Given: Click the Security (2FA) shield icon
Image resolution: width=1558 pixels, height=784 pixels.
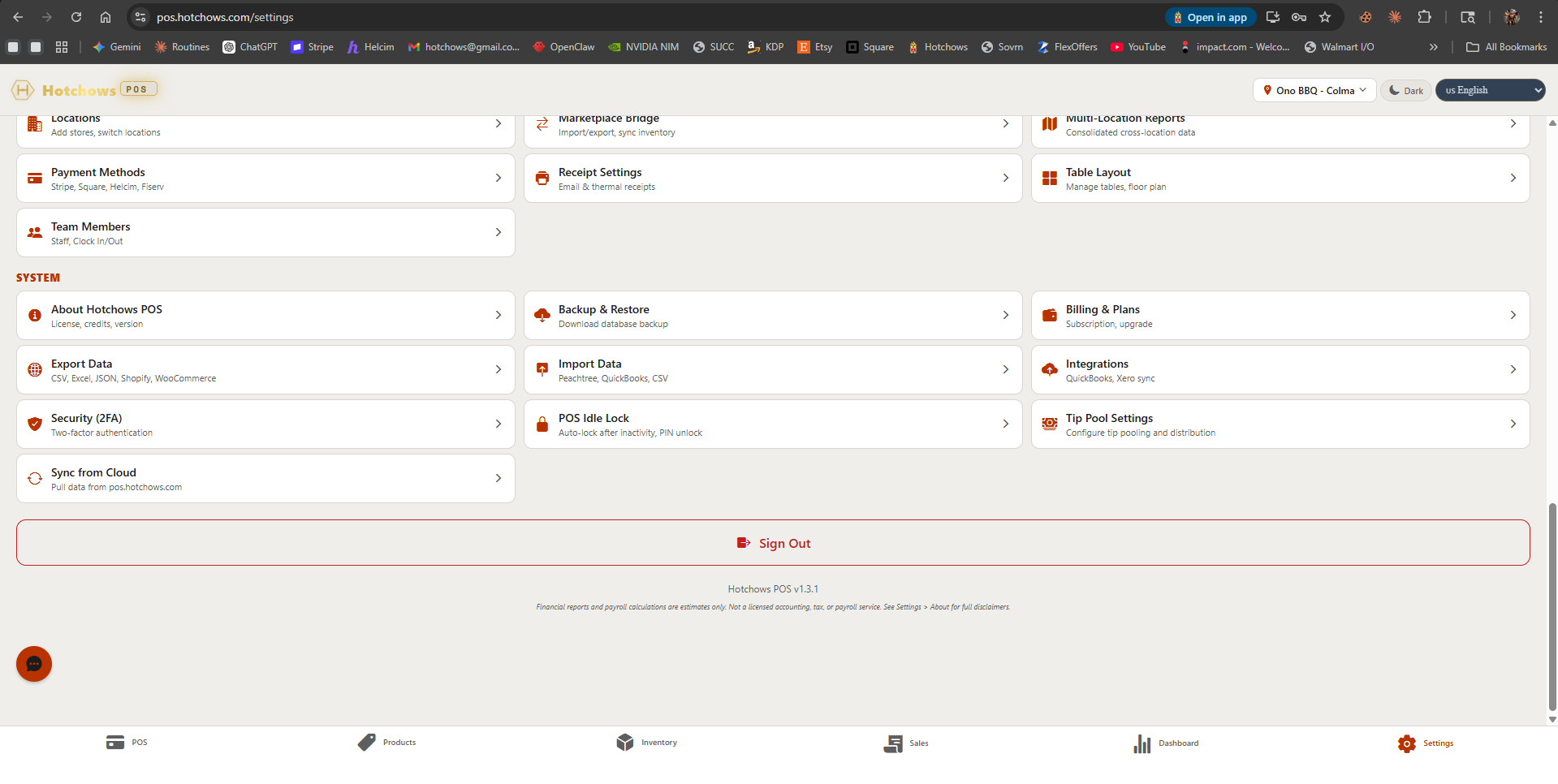Looking at the screenshot, I should click(x=35, y=424).
